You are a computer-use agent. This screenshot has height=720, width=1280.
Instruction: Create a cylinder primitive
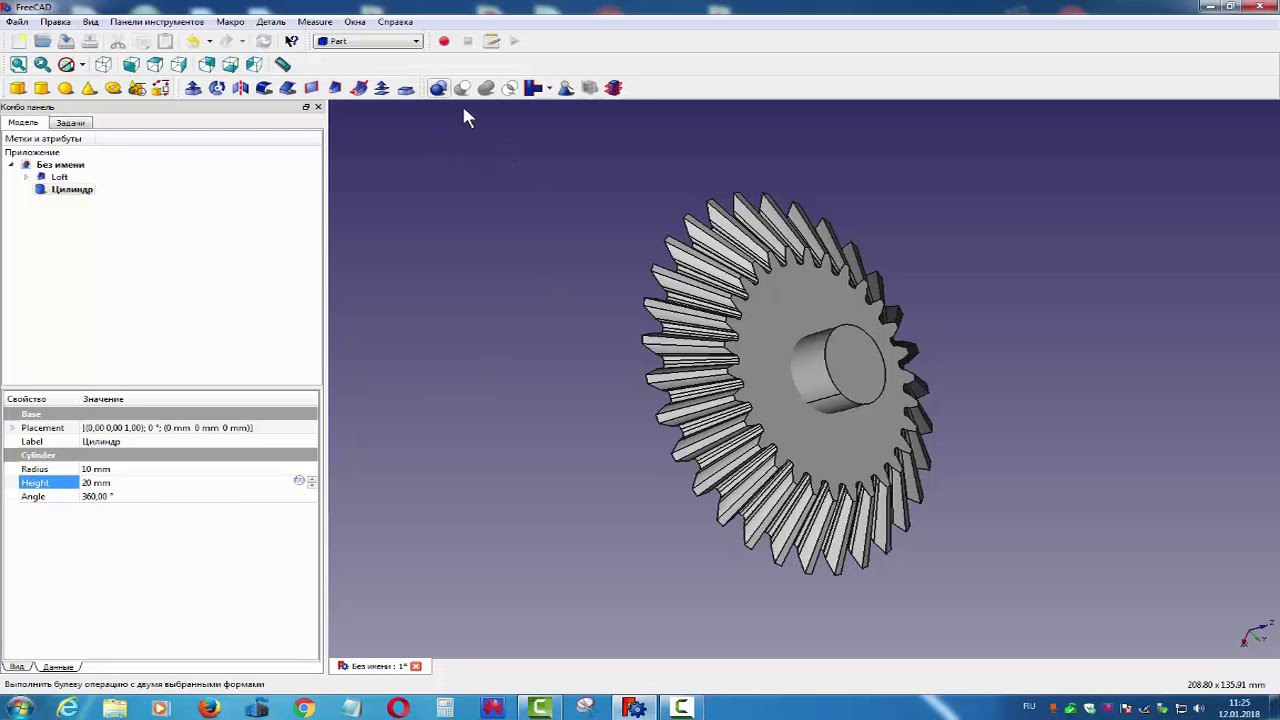click(42, 88)
